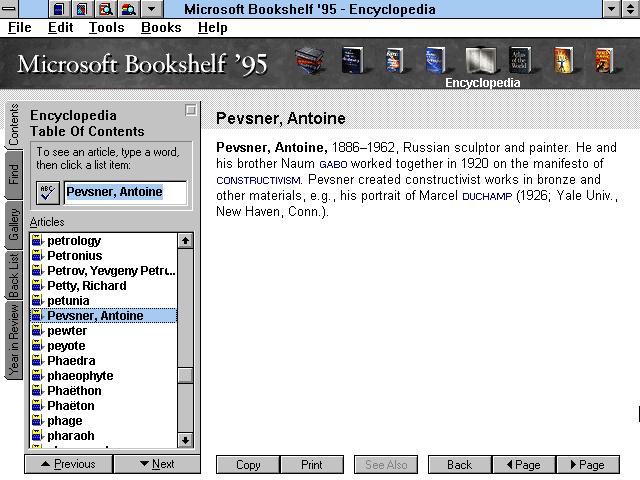640x480 pixels.
Task: Click the small square icon atop Contents panel
Action: tap(191, 110)
